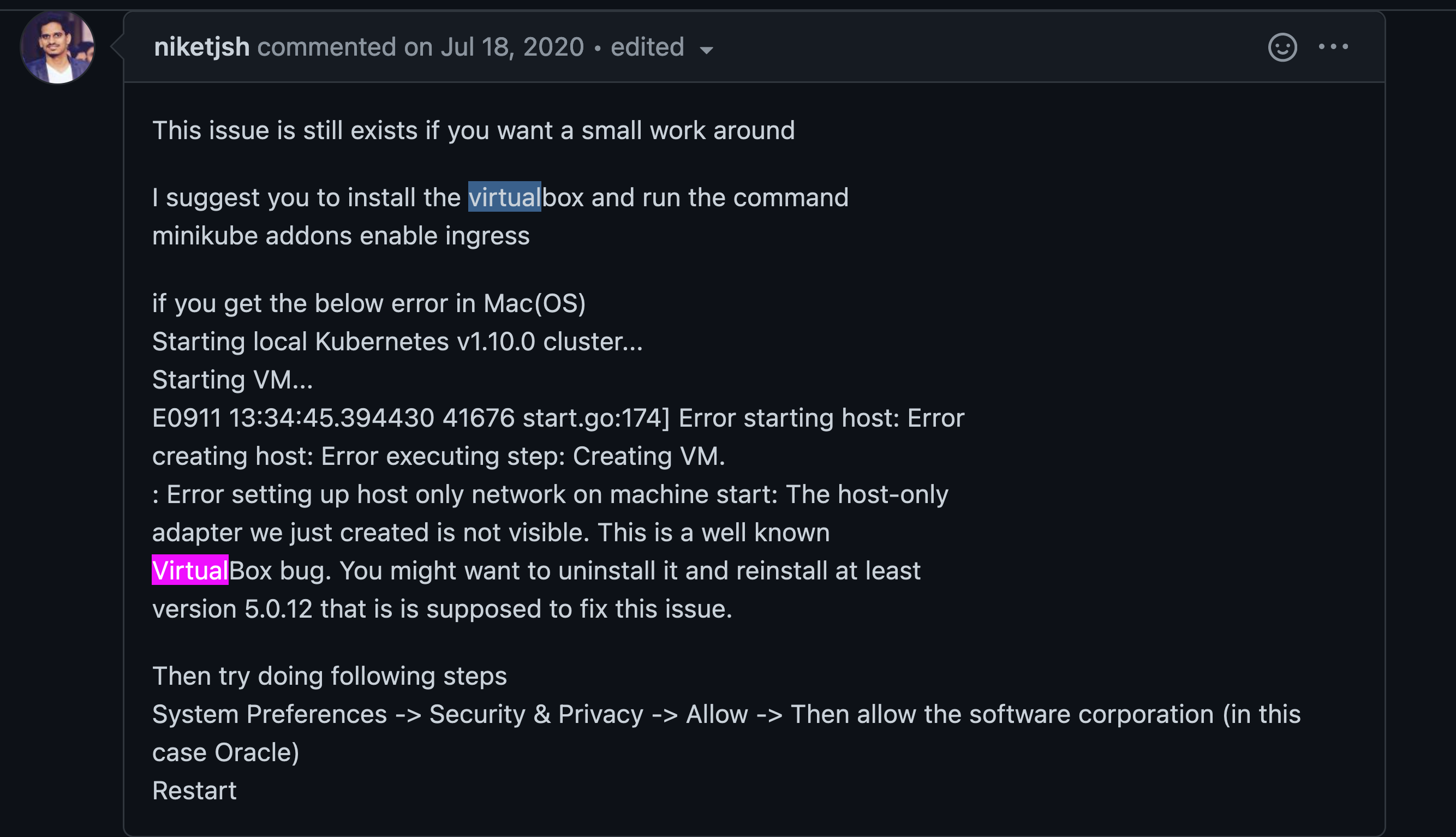The height and width of the screenshot is (837, 1456).
Task: Click the System Preferences text
Action: [270, 715]
